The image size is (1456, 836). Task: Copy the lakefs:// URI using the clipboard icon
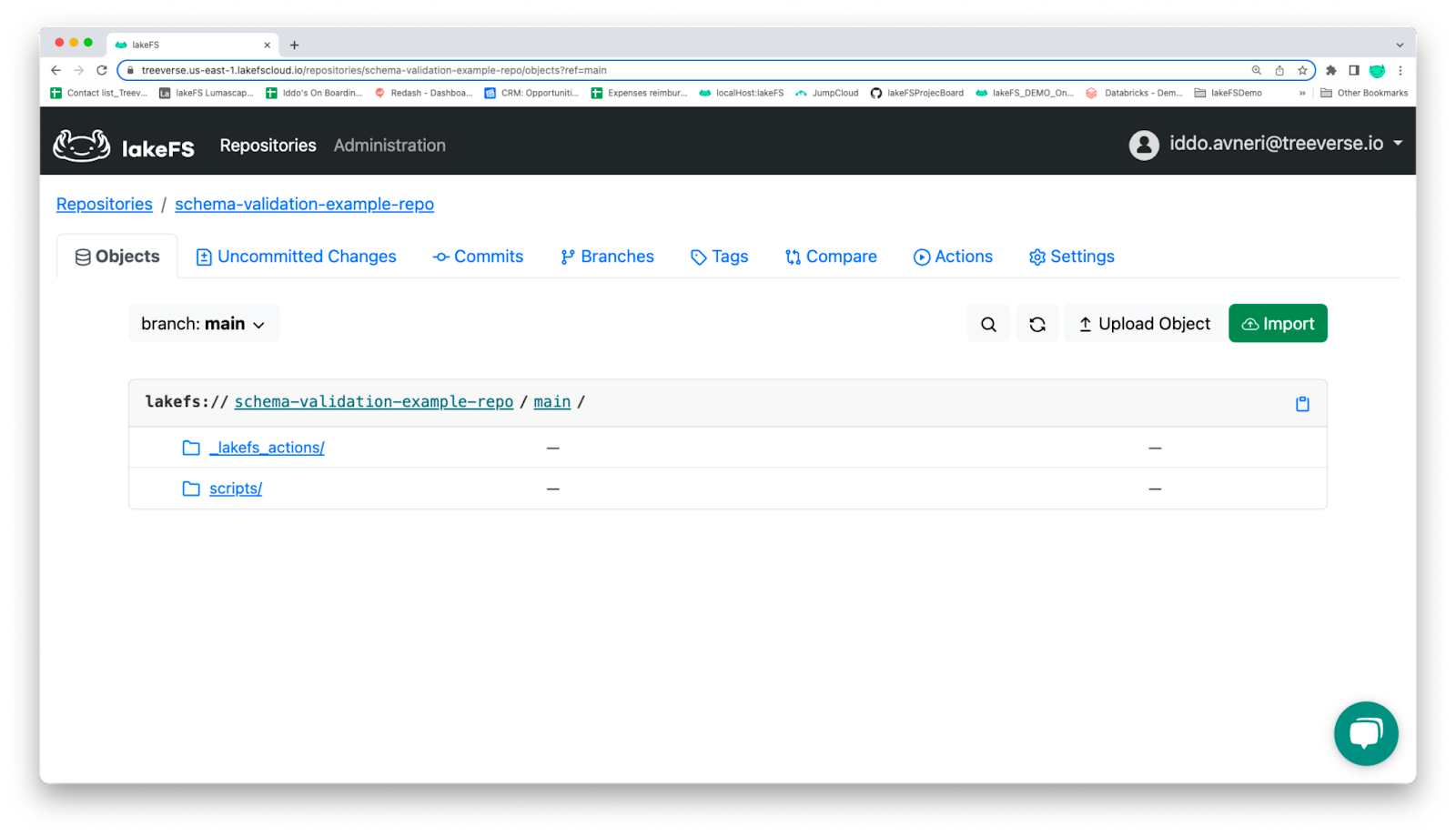click(x=1302, y=404)
